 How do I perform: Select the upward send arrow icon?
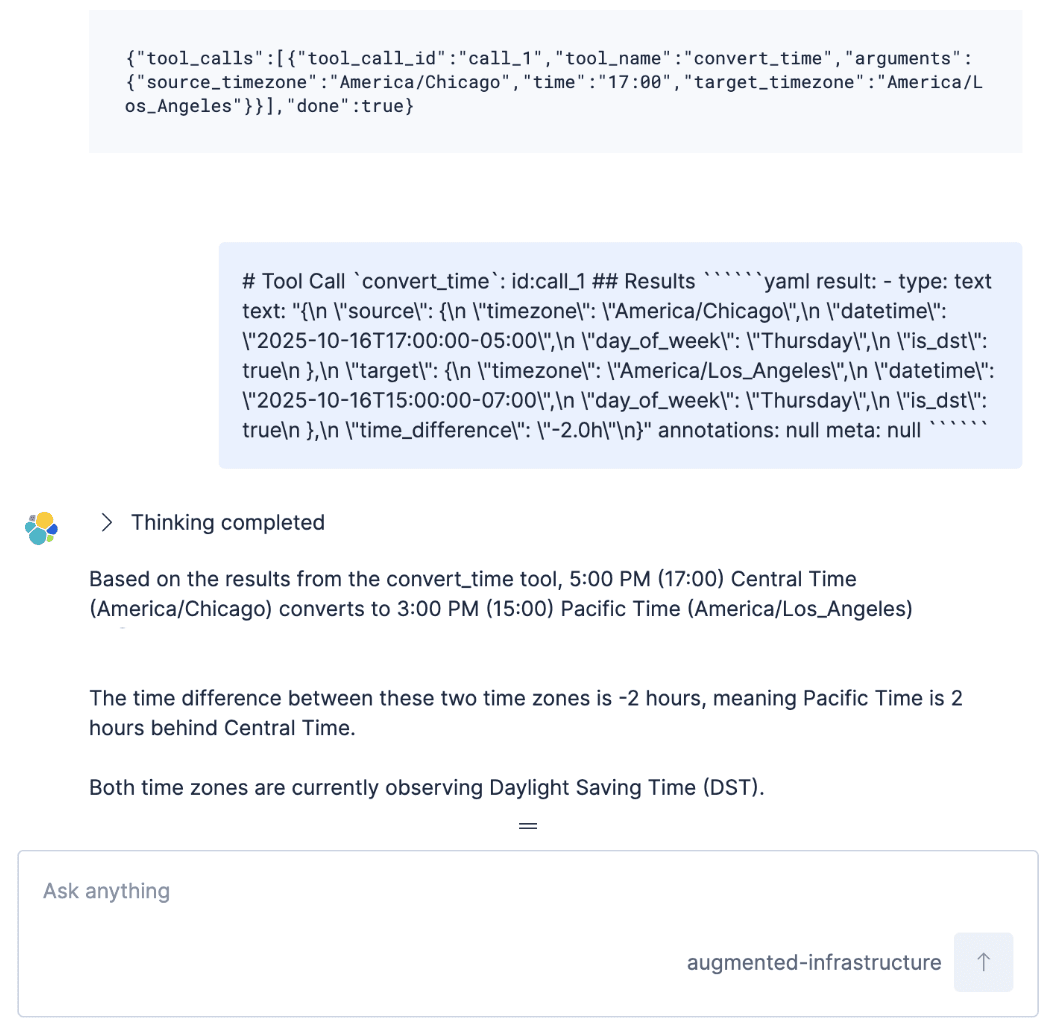[x=983, y=962]
